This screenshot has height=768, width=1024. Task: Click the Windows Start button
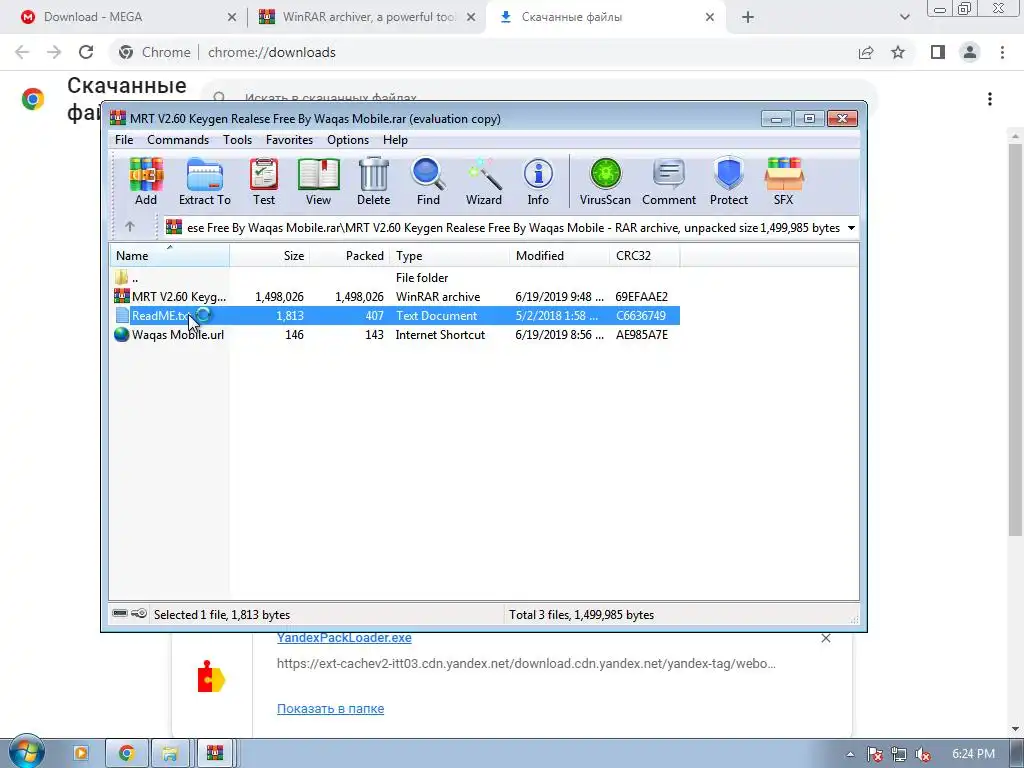(x=25, y=752)
